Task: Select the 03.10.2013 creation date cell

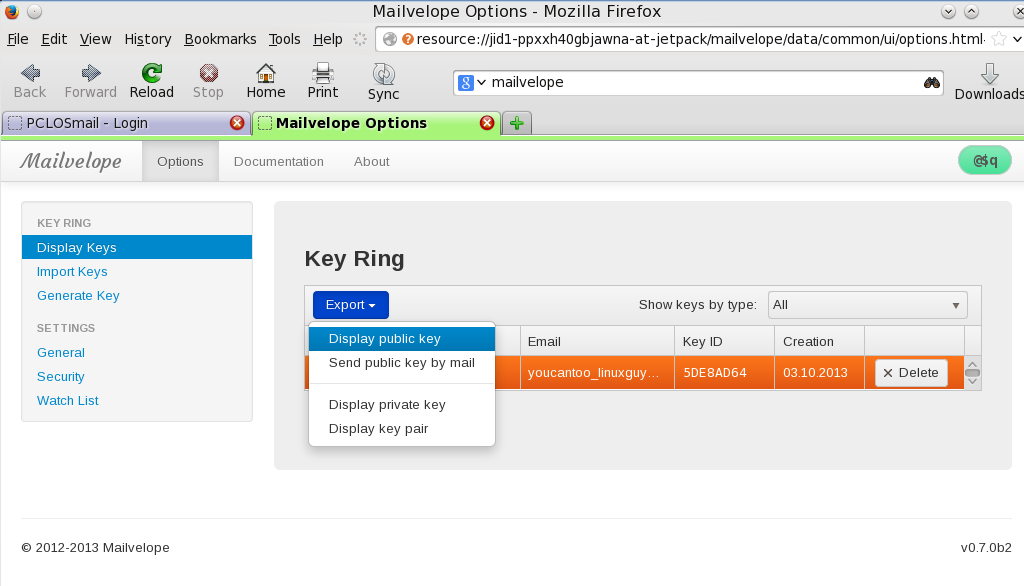Action: (820, 373)
